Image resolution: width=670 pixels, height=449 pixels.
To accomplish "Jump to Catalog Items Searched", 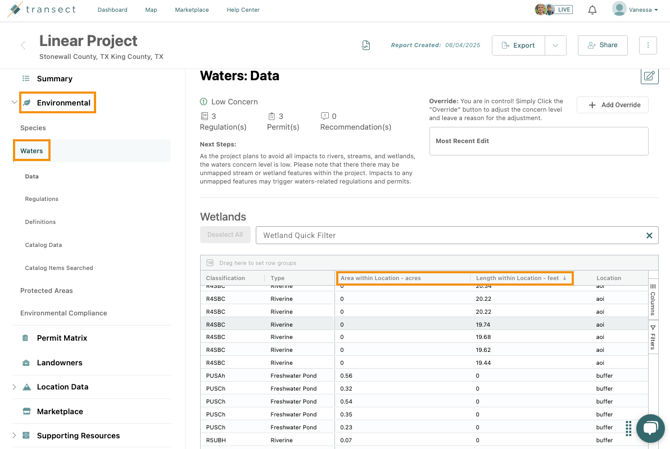I will pos(59,268).
